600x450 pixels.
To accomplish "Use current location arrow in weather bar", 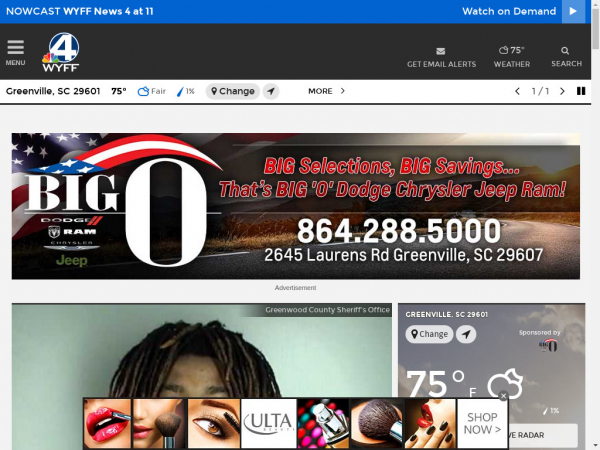I will click(x=271, y=91).
